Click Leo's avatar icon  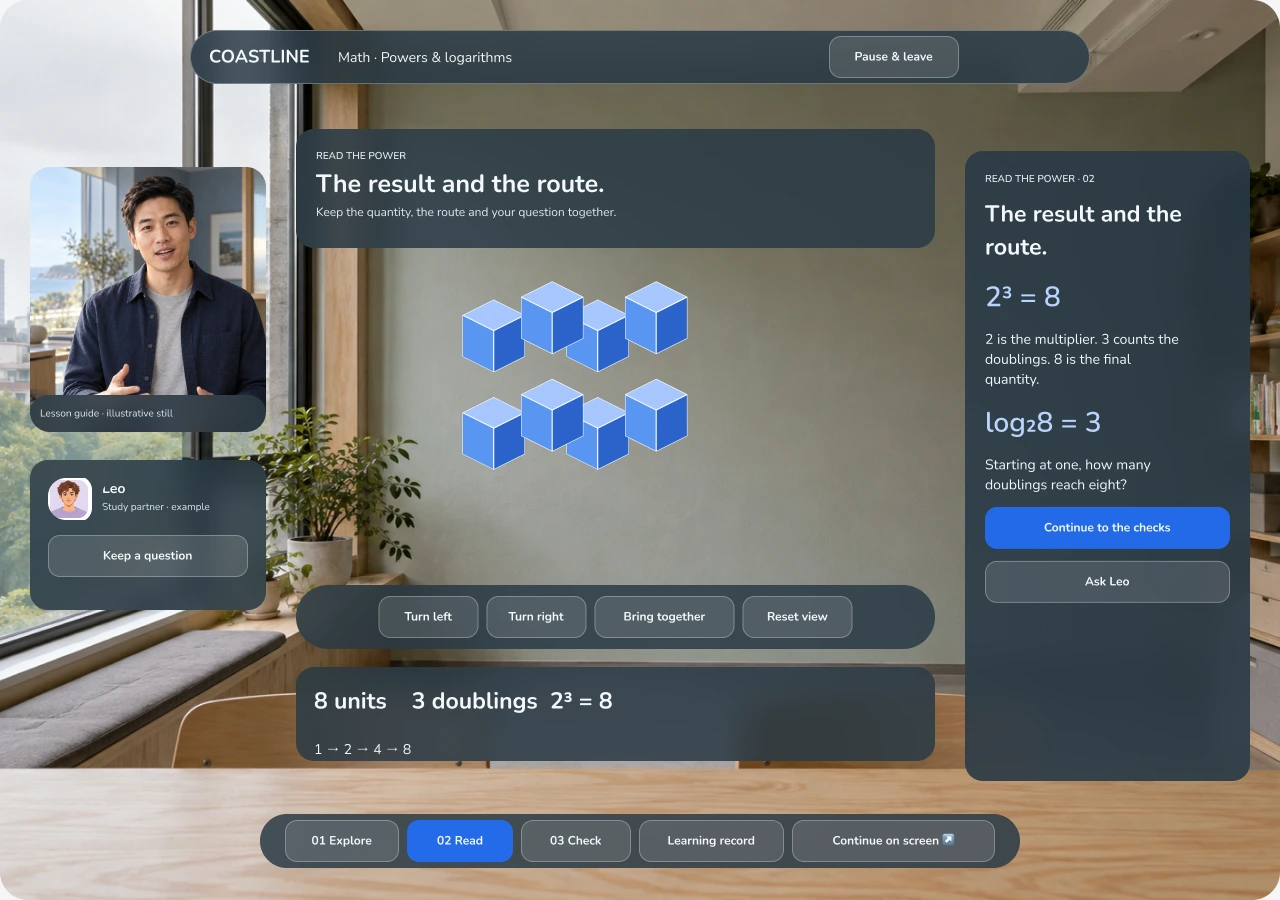[70, 499]
